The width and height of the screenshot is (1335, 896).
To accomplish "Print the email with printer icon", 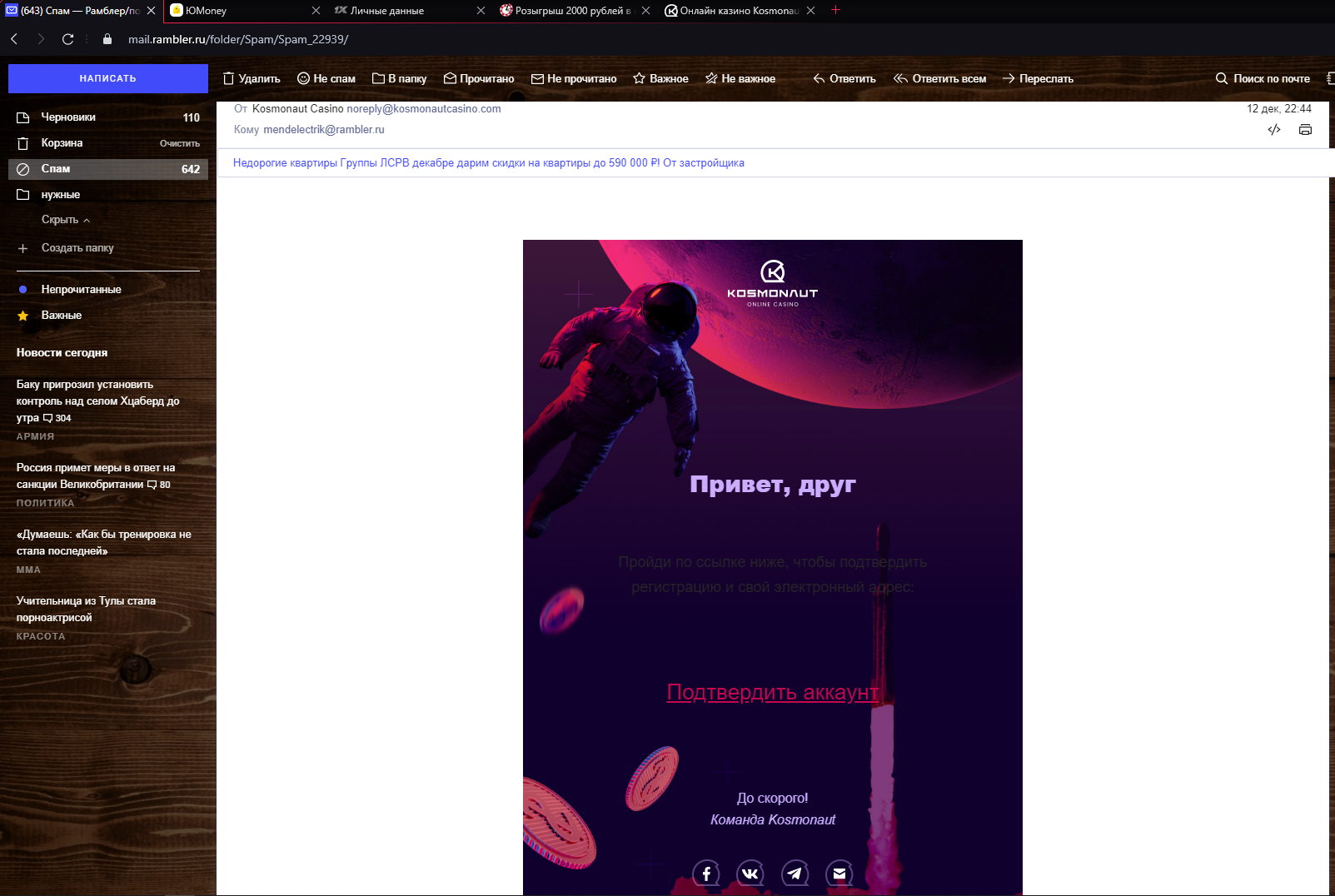I will coord(1305,130).
